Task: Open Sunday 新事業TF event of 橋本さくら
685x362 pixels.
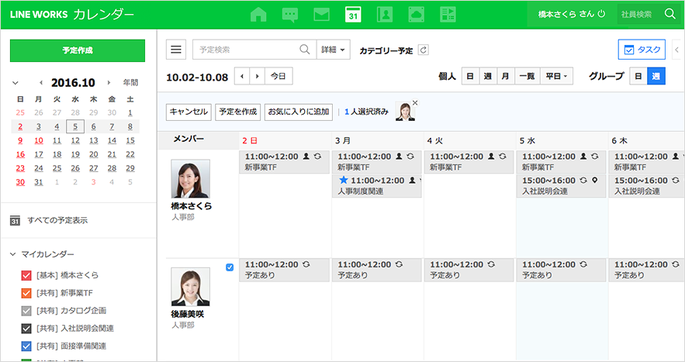Action: coord(284,162)
